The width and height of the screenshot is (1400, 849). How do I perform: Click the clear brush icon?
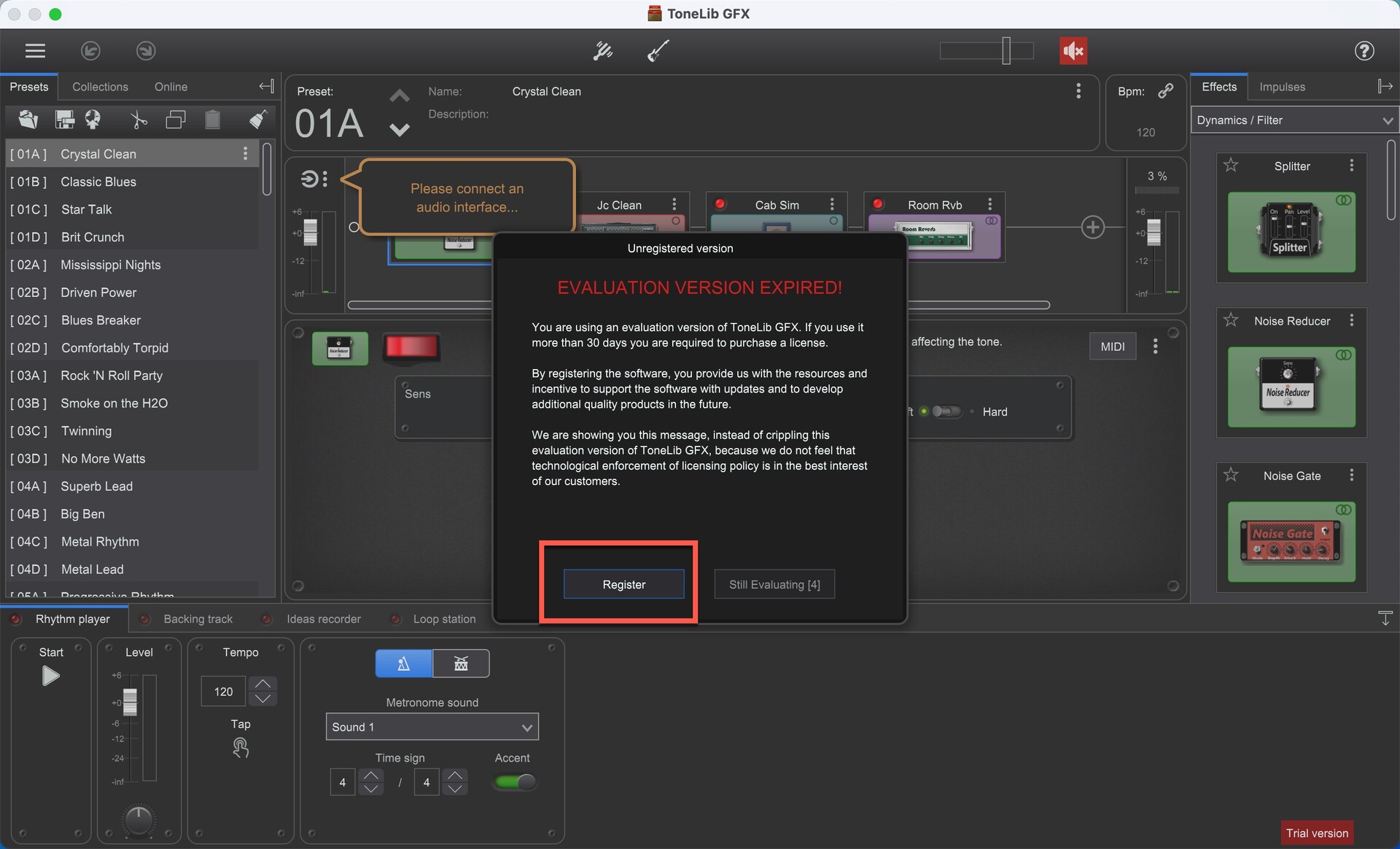pos(258,120)
